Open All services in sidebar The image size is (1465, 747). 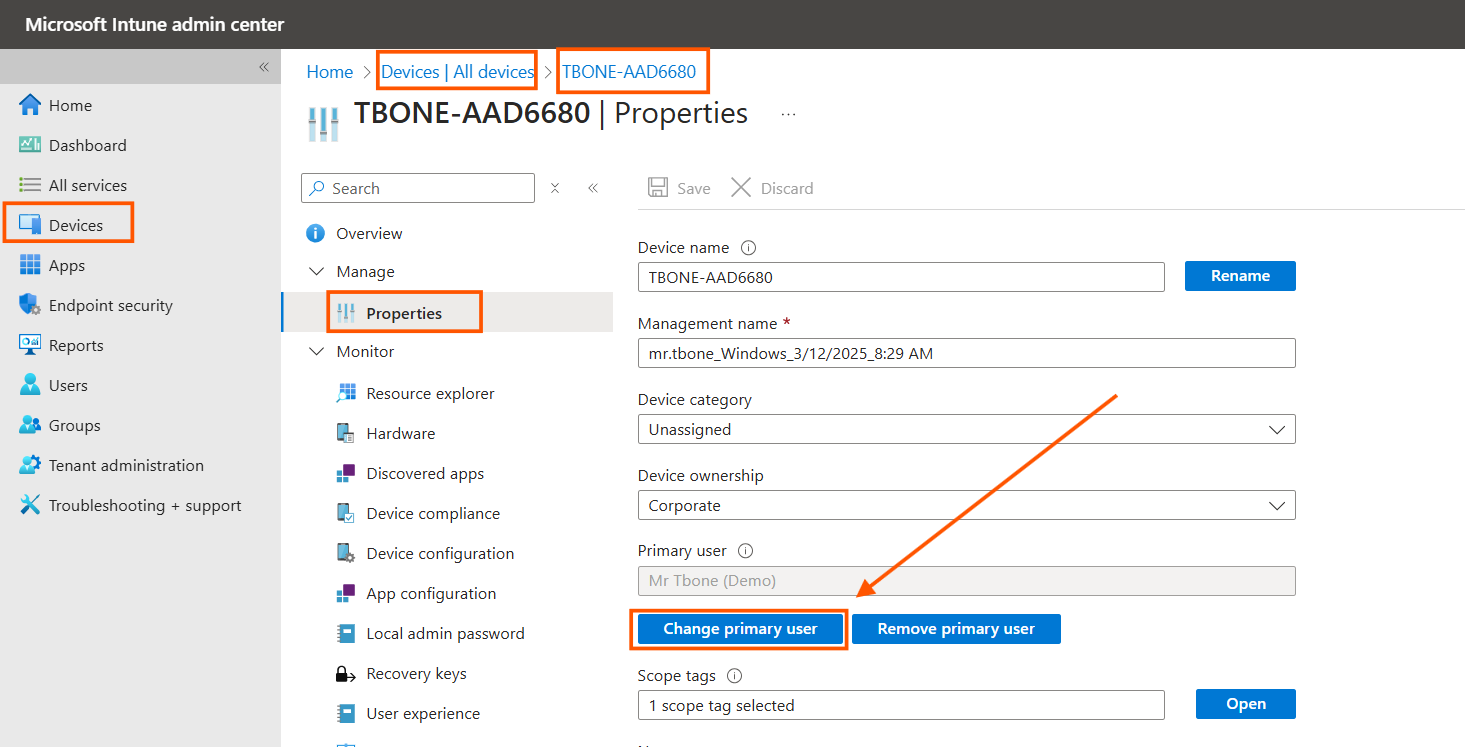(x=88, y=185)
